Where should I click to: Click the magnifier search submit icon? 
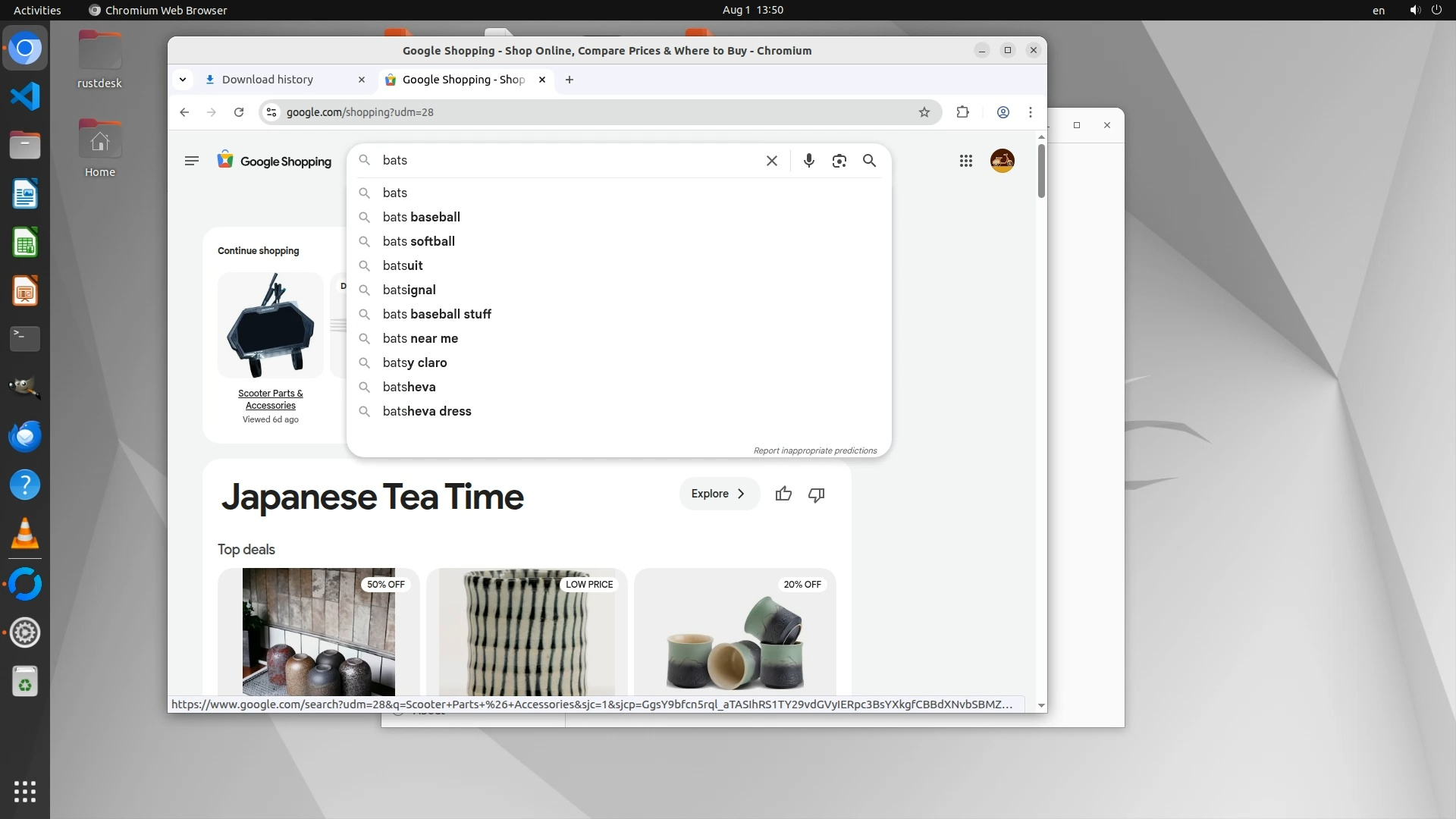pos(869,161)
